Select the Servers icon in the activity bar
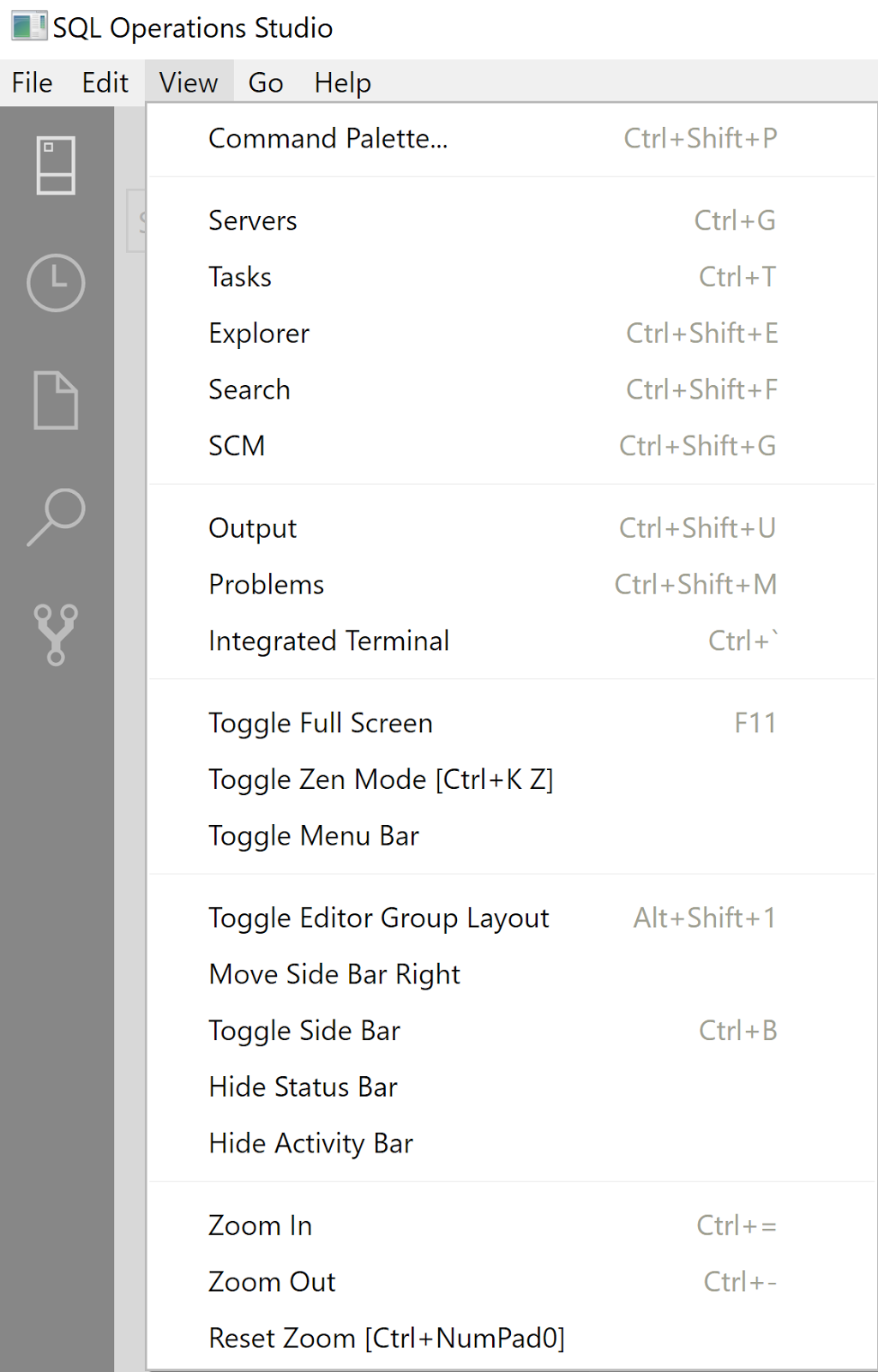The image size is (878, 1372). 55,165
